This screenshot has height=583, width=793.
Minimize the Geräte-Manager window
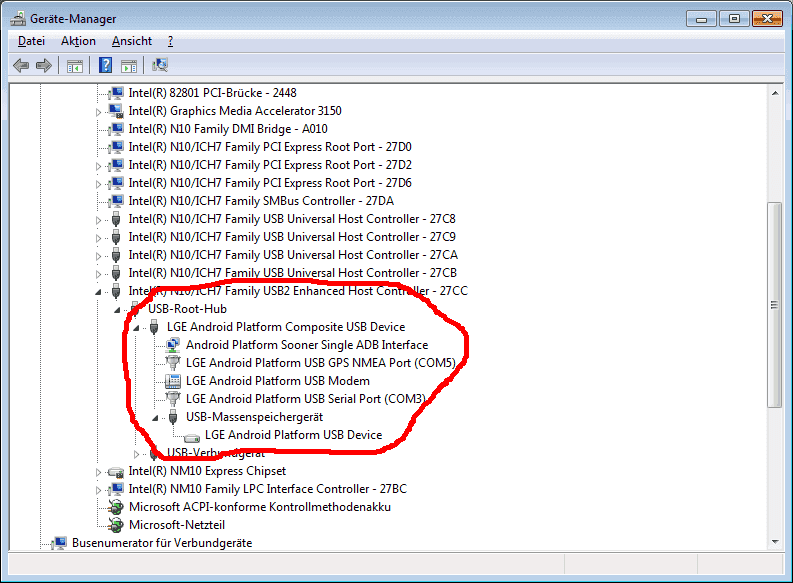[701, 19]
